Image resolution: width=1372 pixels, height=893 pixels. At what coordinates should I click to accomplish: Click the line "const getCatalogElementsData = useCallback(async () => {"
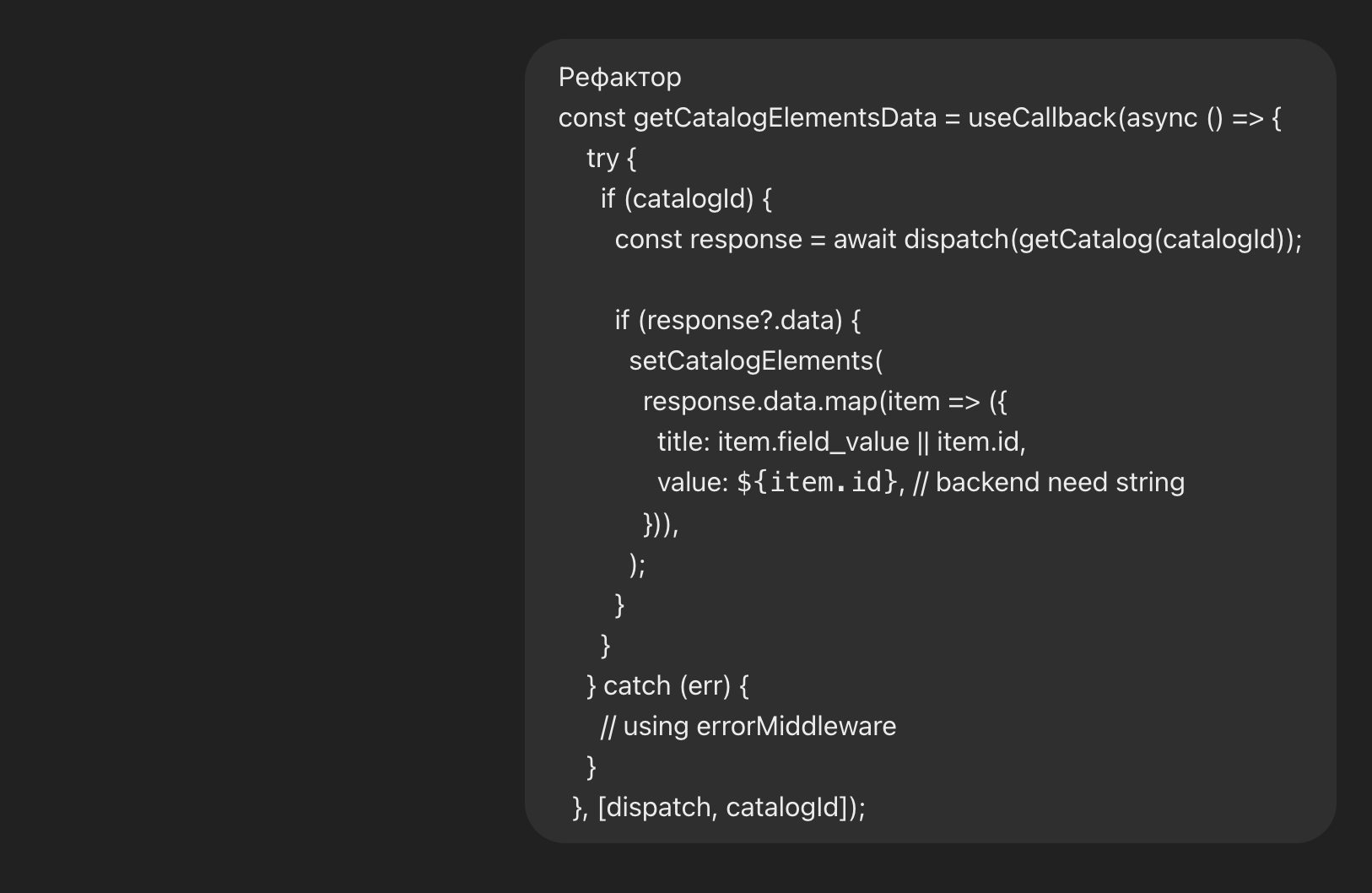tap(920, 118)
